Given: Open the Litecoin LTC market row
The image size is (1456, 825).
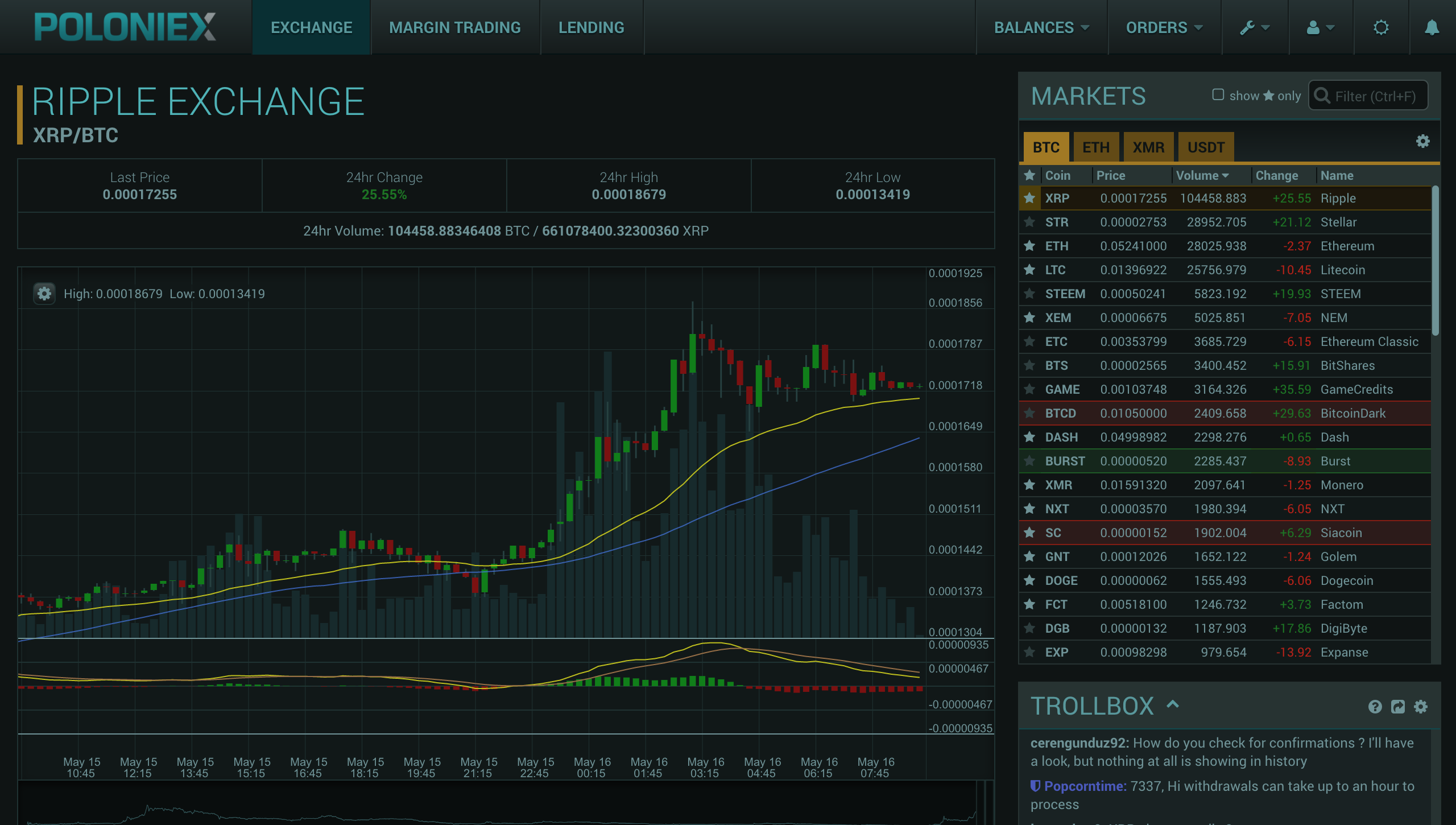Looking at the screenshot, I should coord(1225,270).
